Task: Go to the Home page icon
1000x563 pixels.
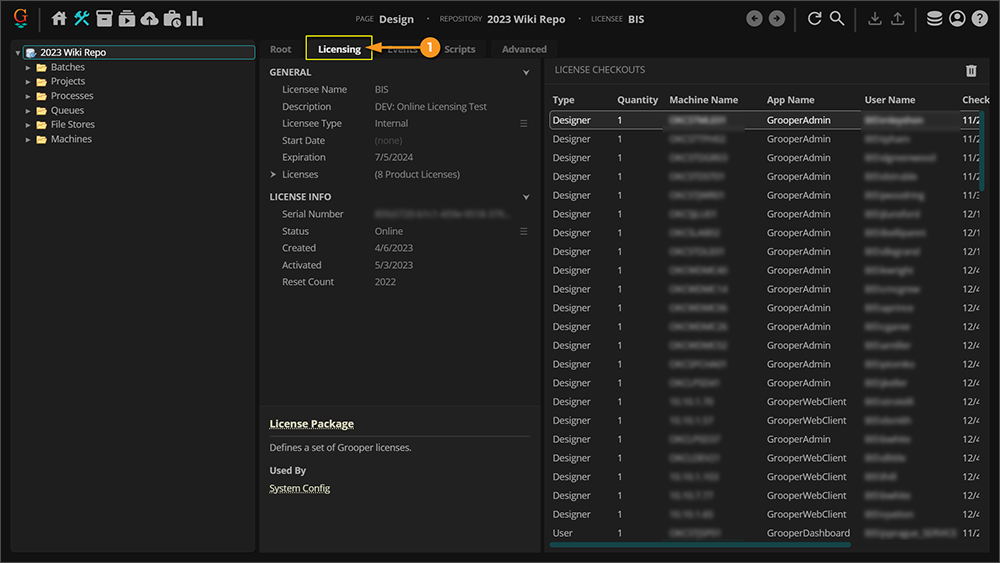Action: click(59, 19)
